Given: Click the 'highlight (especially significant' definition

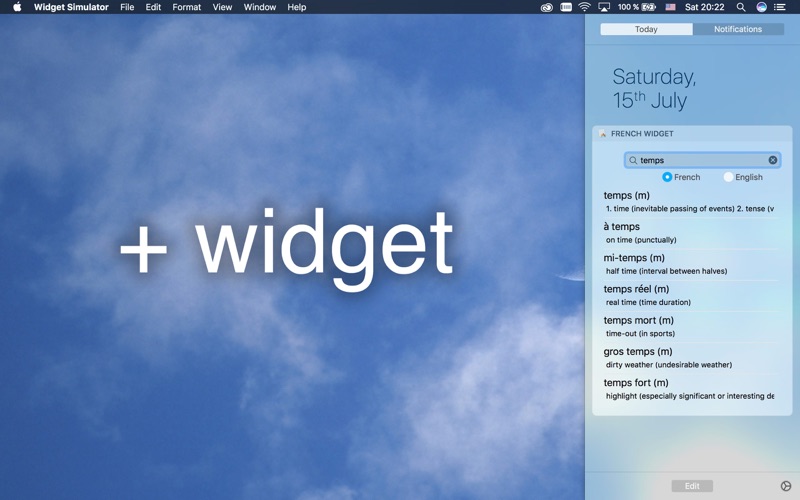Looking at the screenshot, I should [x=690, y=396].
